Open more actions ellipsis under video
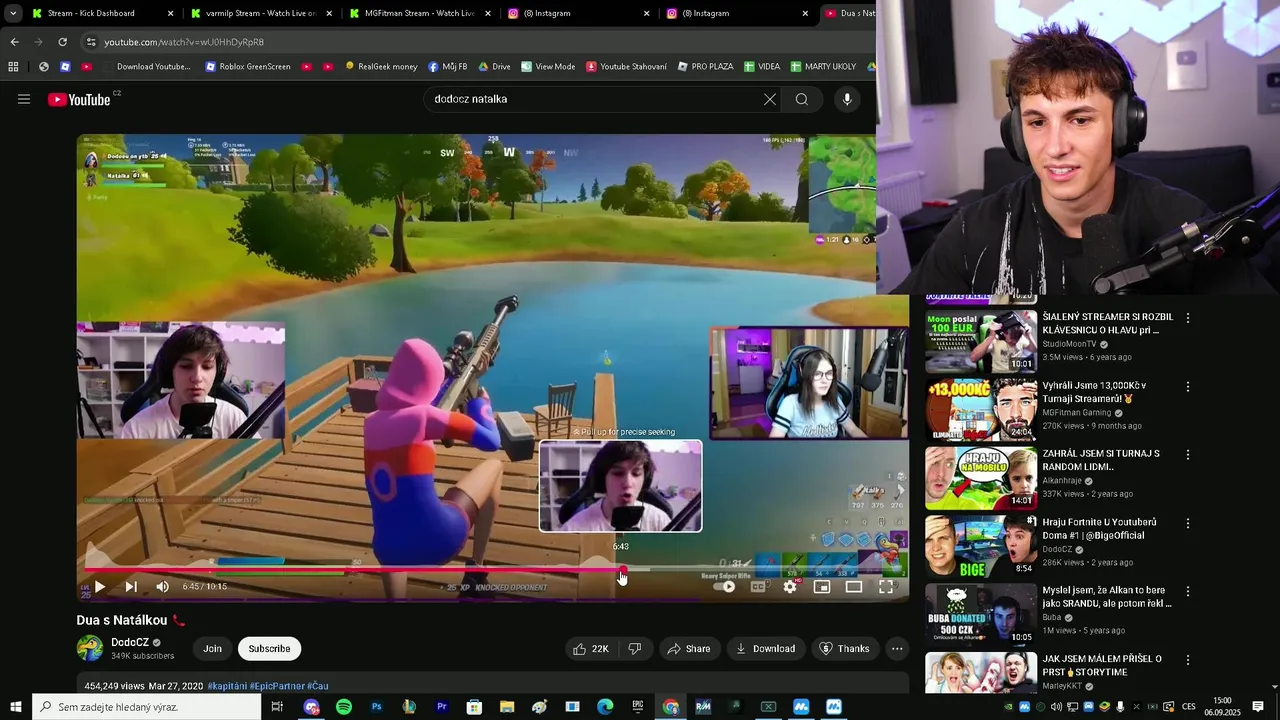The width and height of the screenshot is (1280, 720). coord(897,649)
